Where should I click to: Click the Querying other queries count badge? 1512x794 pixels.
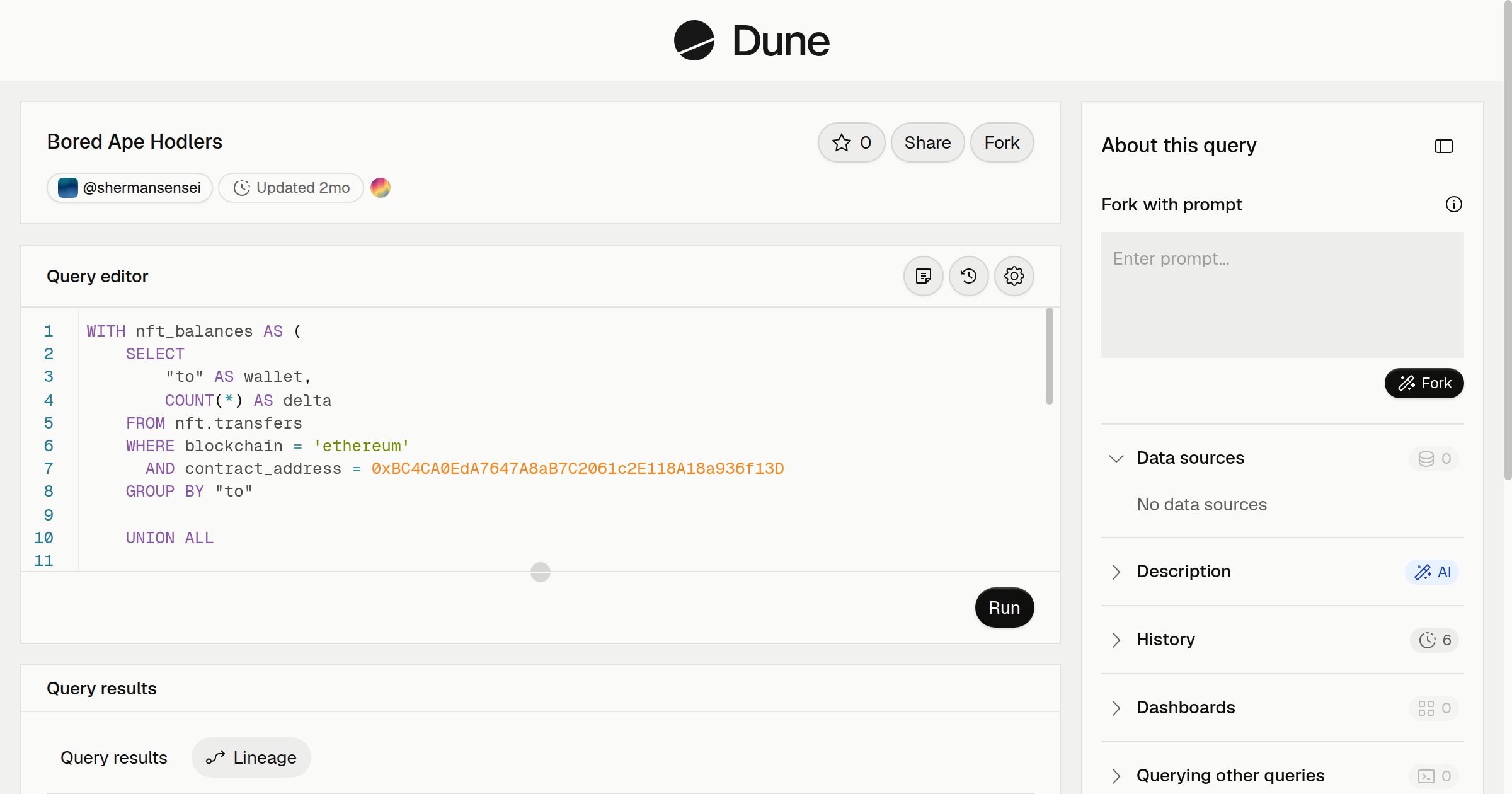click(x=1434, y=776)
